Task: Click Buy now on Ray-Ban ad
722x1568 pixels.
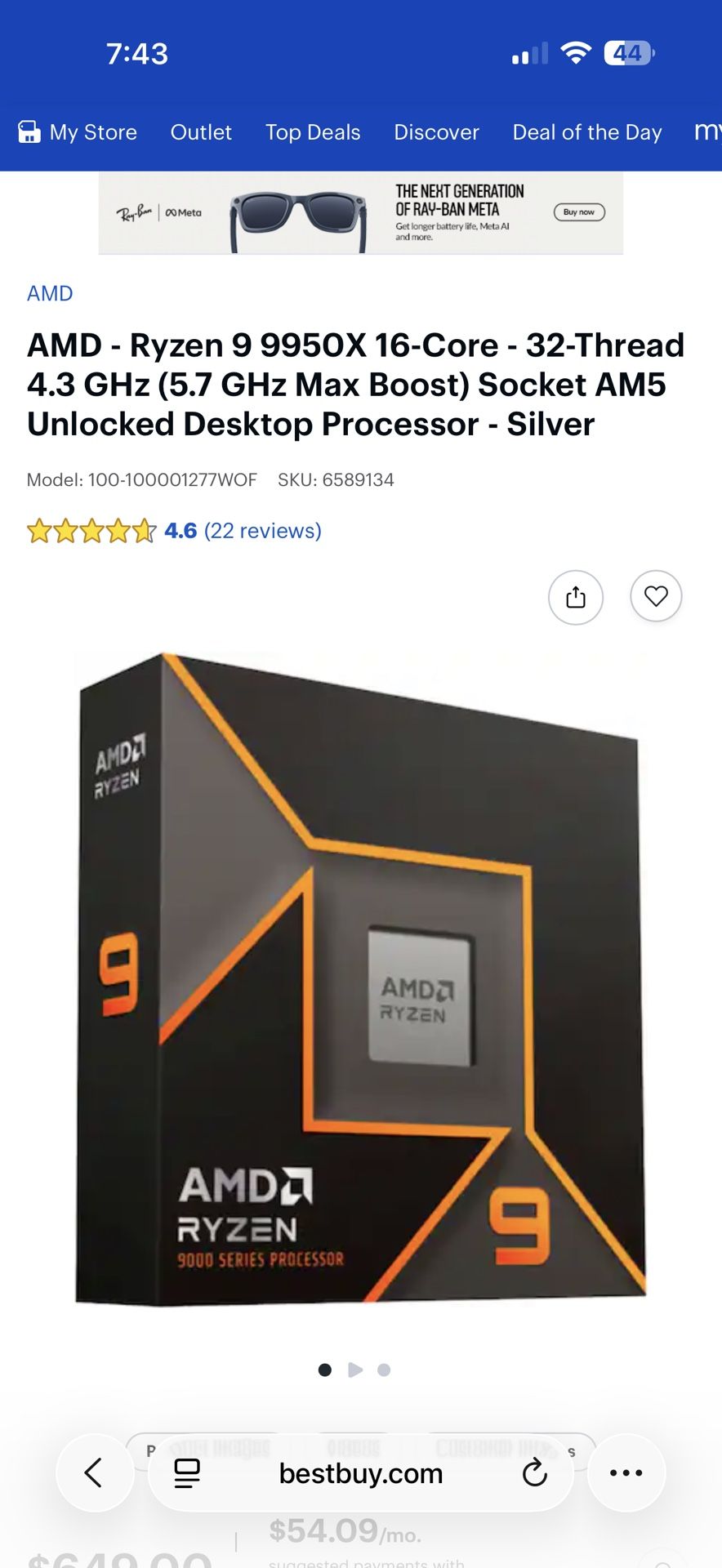Action: pyautogui.click(x=579, y=212)
